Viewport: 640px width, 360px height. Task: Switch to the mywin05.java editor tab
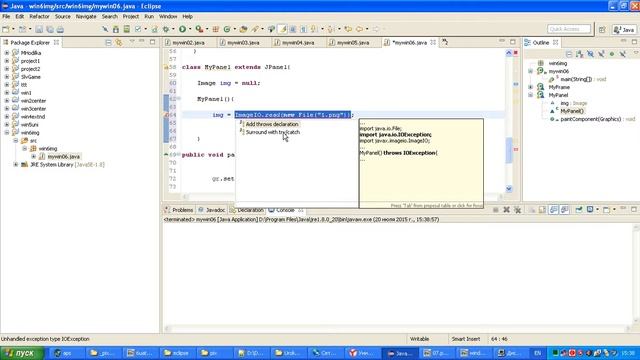click(x=353, y=42)
